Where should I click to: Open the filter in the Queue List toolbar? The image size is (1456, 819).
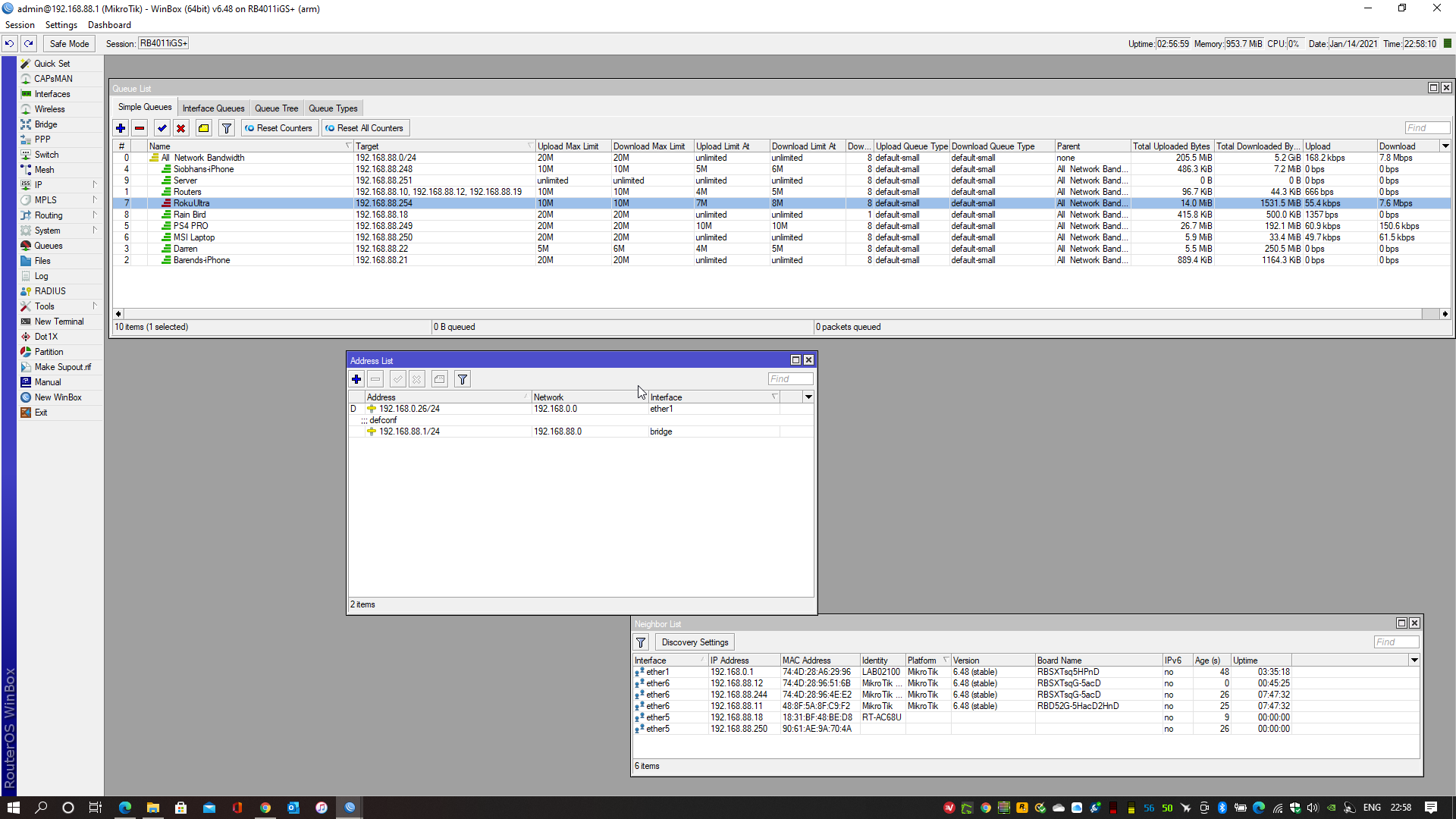(226, 128)
